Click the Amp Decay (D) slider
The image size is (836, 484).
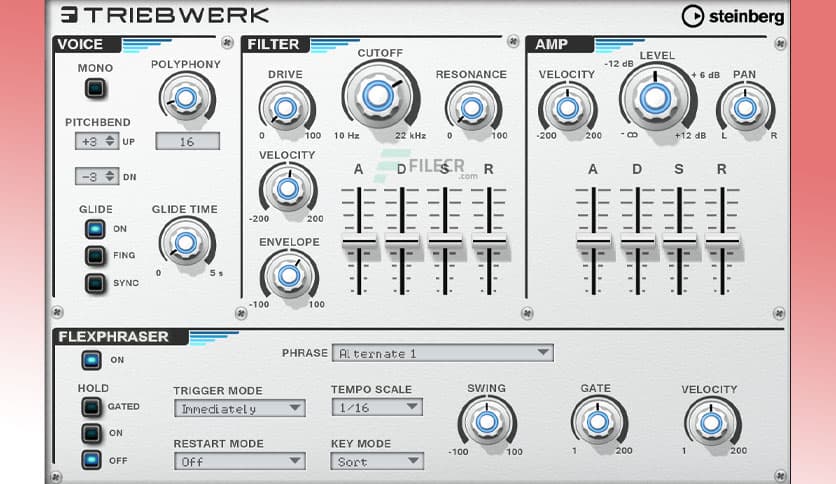(637, 241)
